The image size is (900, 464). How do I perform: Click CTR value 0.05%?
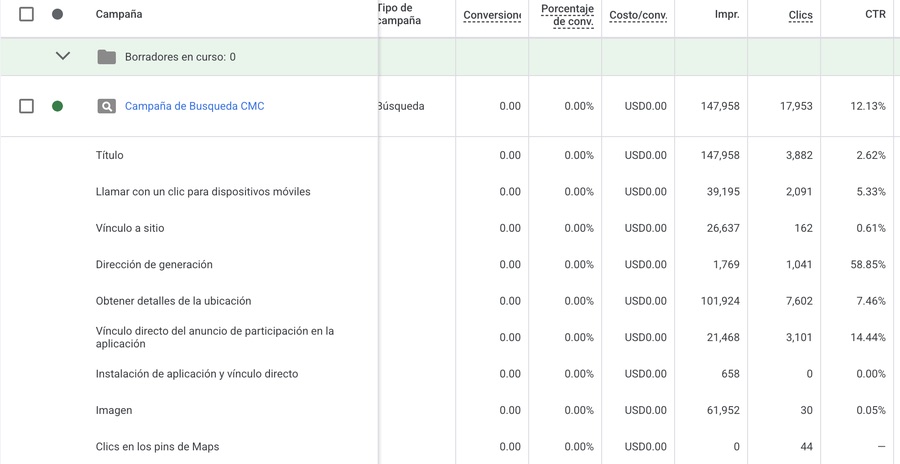(x=871, y=410)
